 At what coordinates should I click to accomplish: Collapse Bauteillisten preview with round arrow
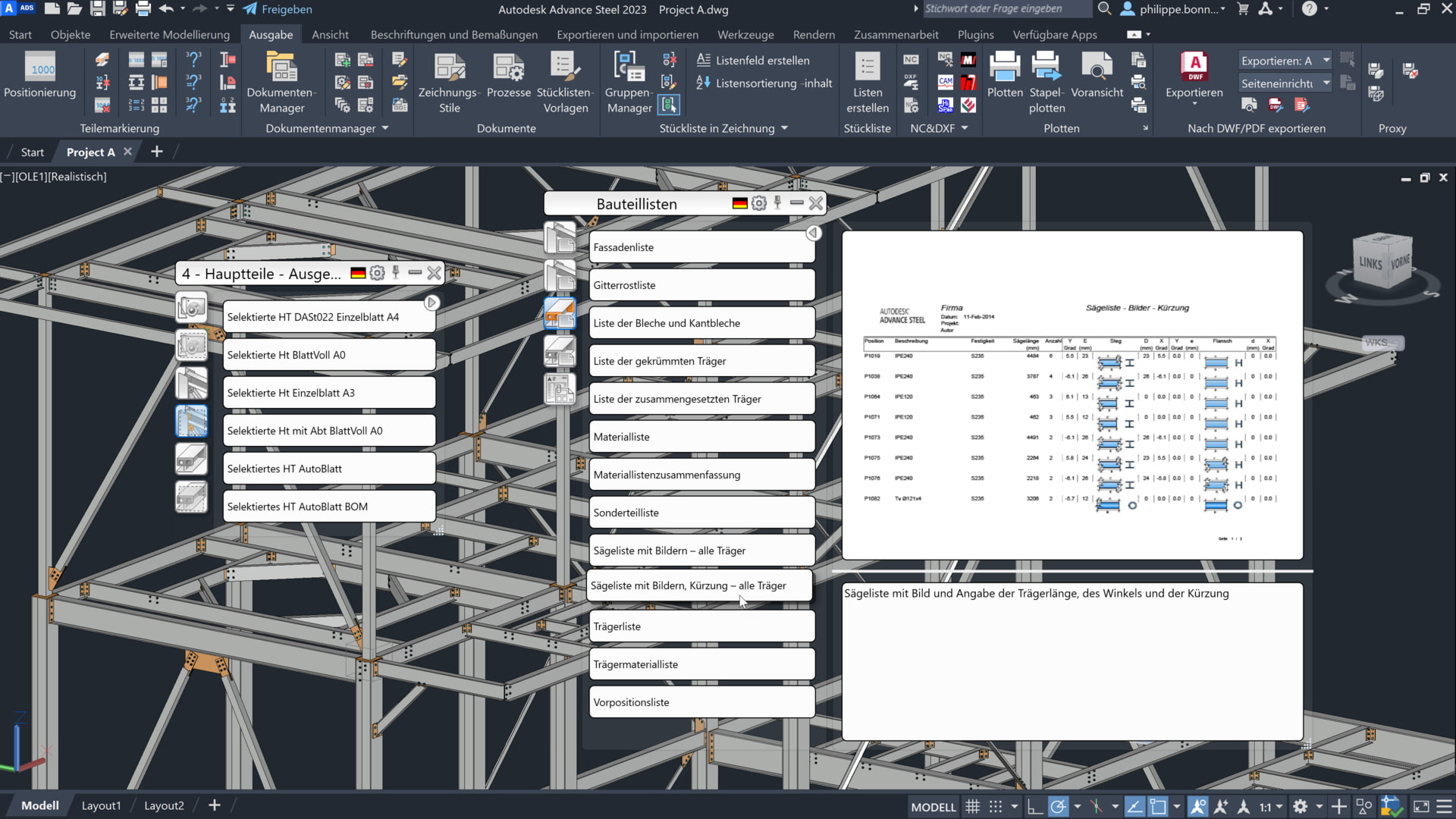coord(814,233)
